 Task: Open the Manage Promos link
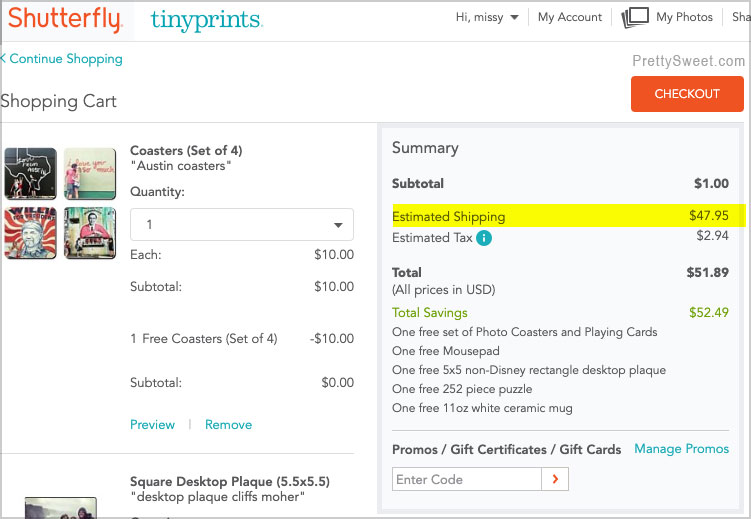point(681,449)
